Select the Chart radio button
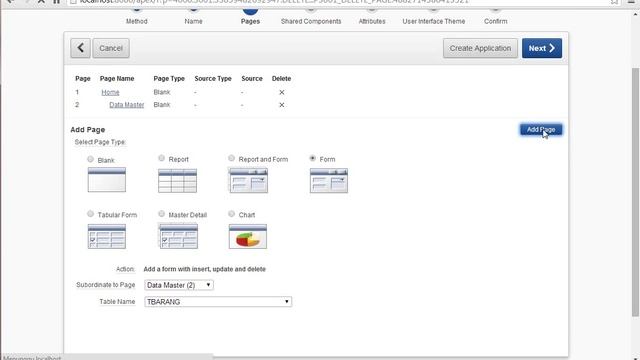 [x=231, y=213]
